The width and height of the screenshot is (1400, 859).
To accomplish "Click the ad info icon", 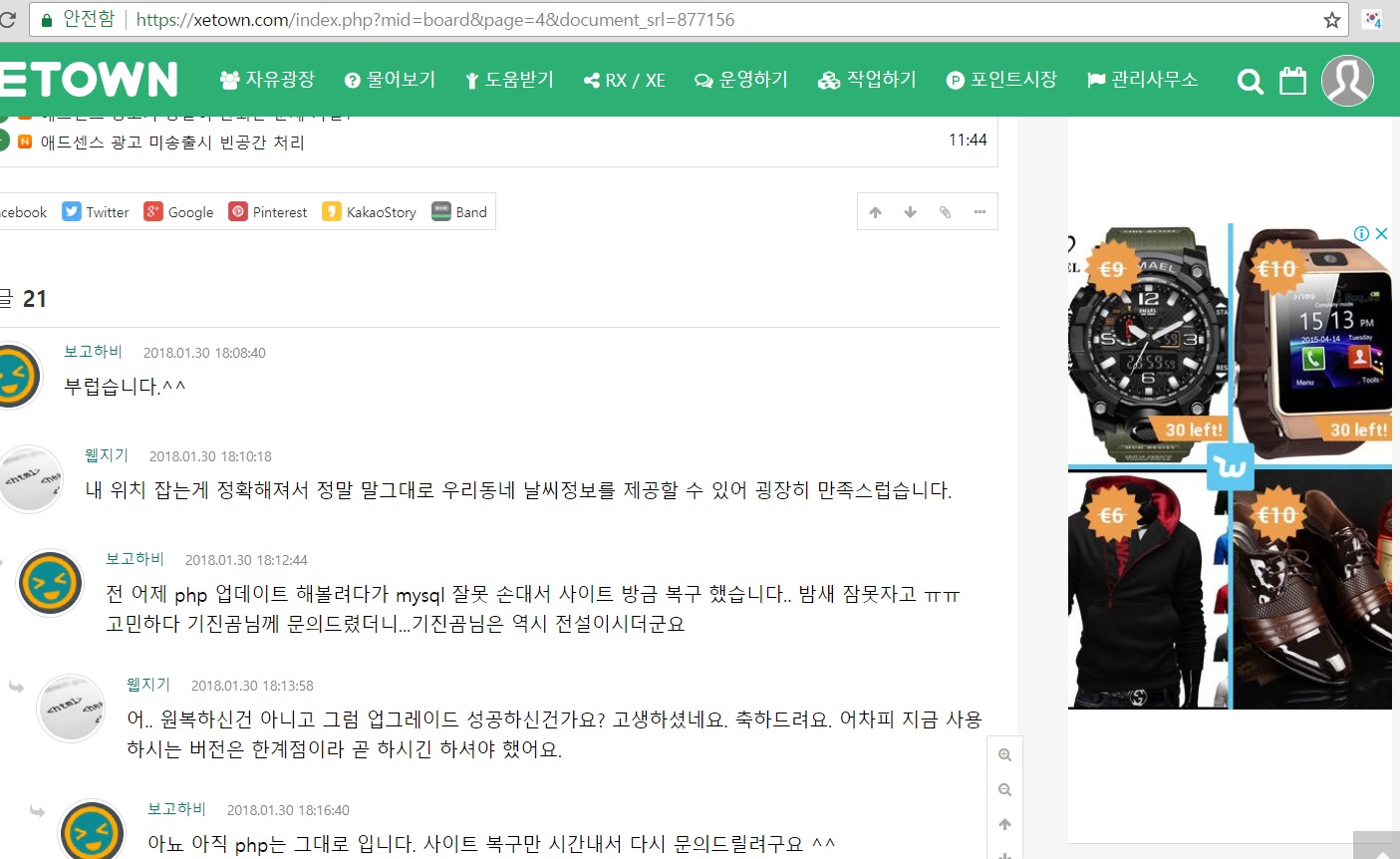I will coord(1361,233).
